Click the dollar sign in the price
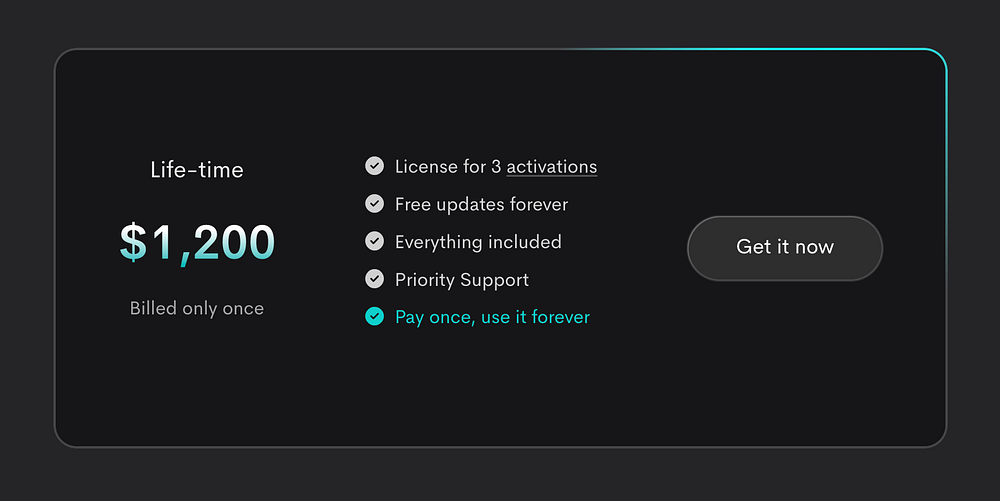The height and width of the screenshot is (501, 1000). pyautogui.click(x=132, y=243)
